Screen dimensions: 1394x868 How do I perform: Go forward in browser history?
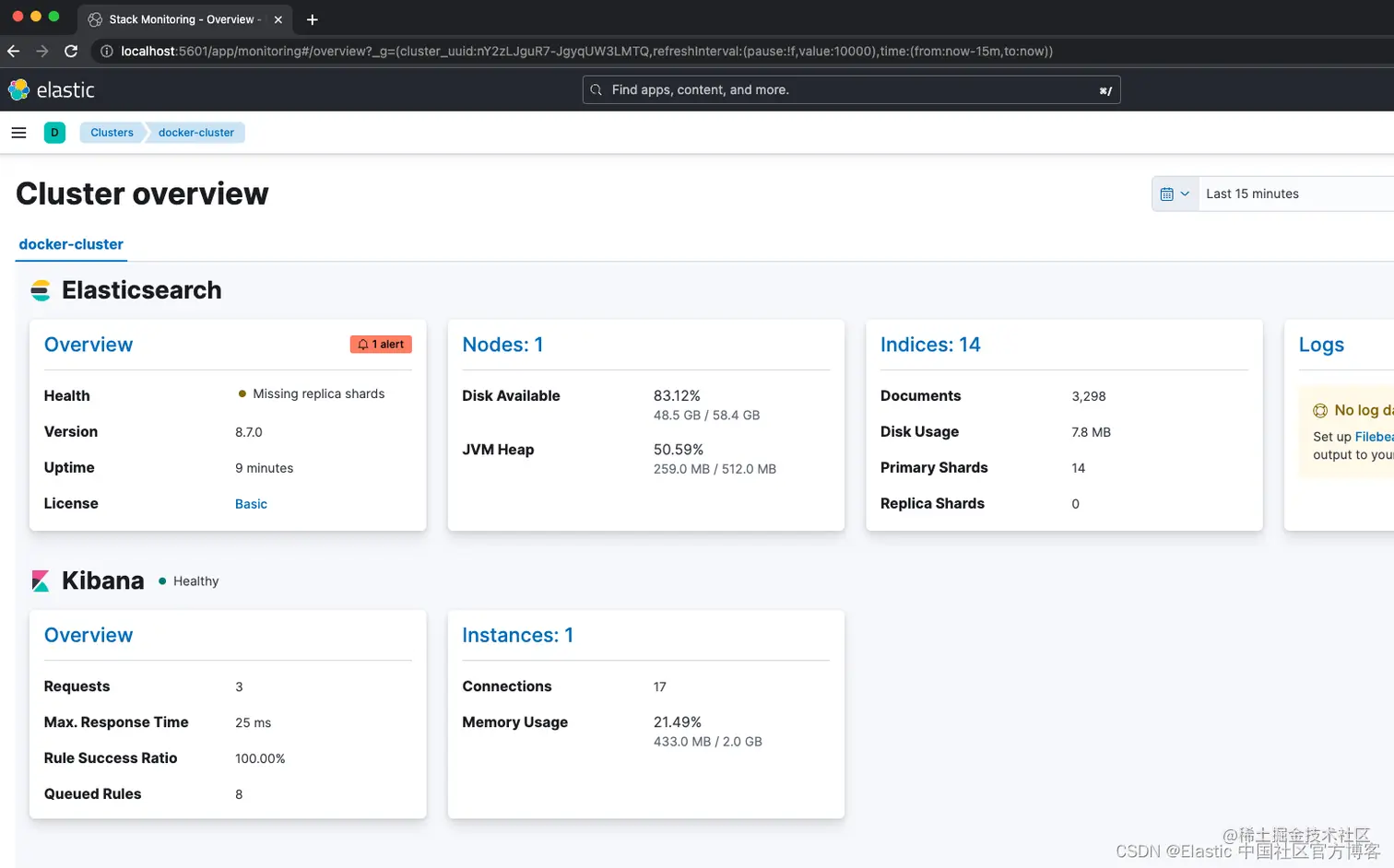(x=41, y=51)
